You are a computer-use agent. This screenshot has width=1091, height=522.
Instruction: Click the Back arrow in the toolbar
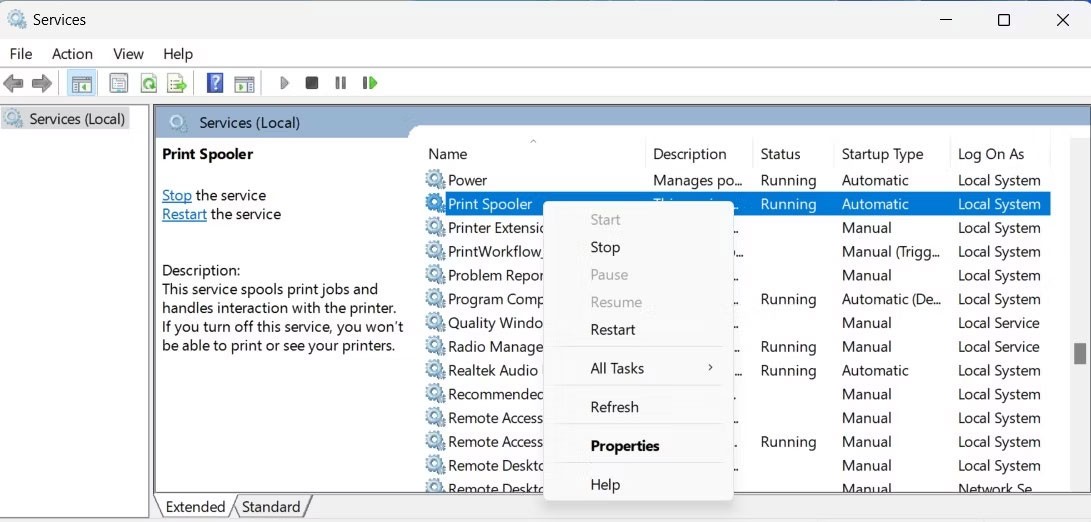tap(14, 83)
